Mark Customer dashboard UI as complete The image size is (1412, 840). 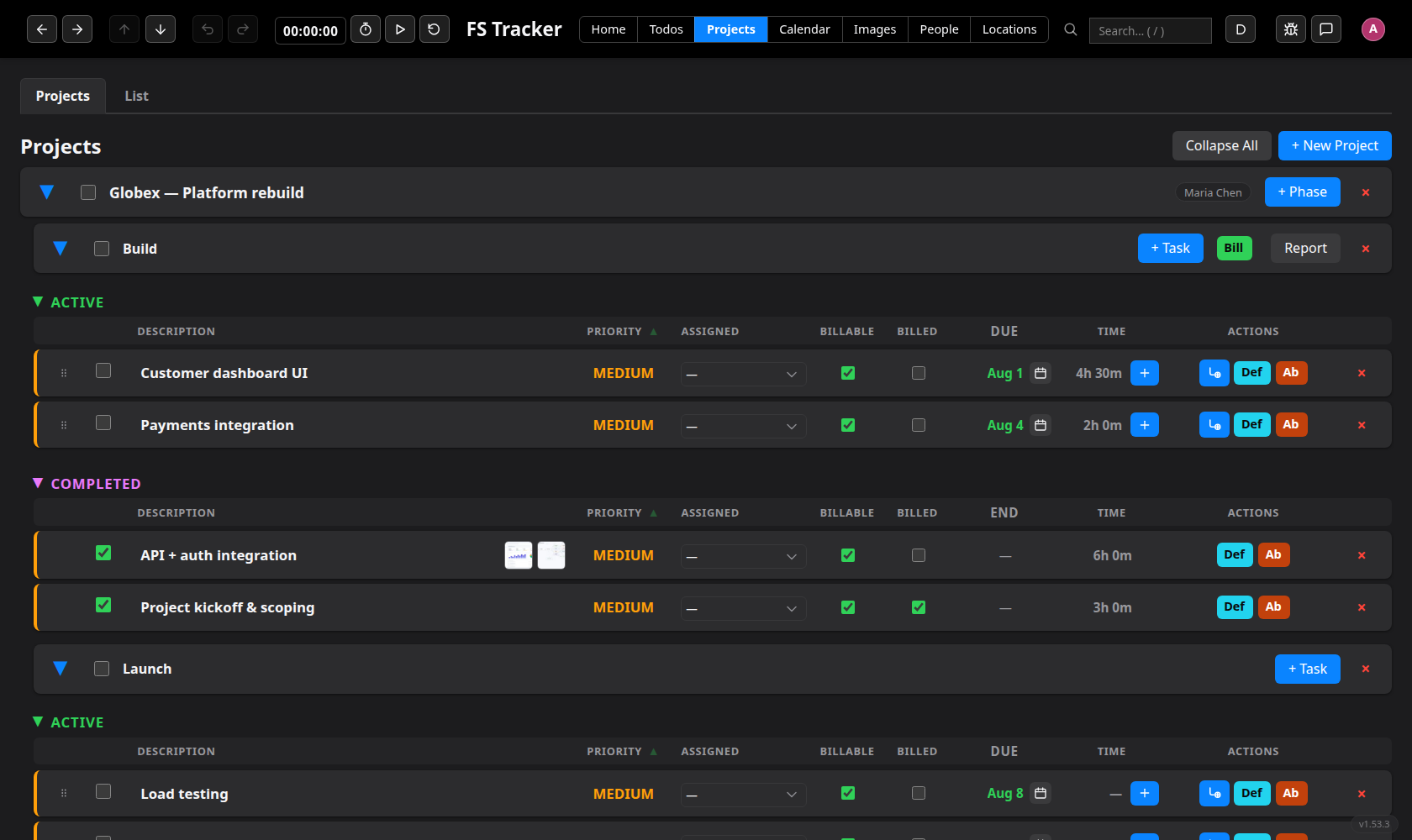tap(103, 370)
